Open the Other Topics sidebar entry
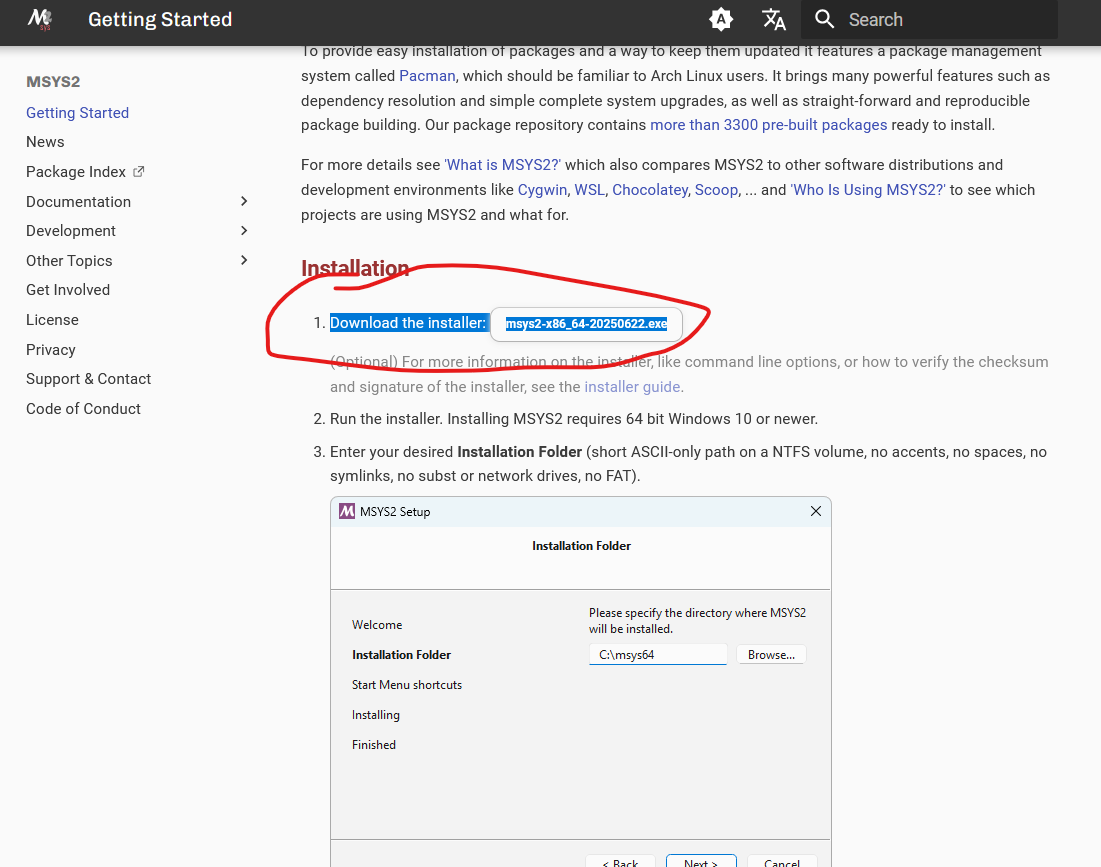 69,260
